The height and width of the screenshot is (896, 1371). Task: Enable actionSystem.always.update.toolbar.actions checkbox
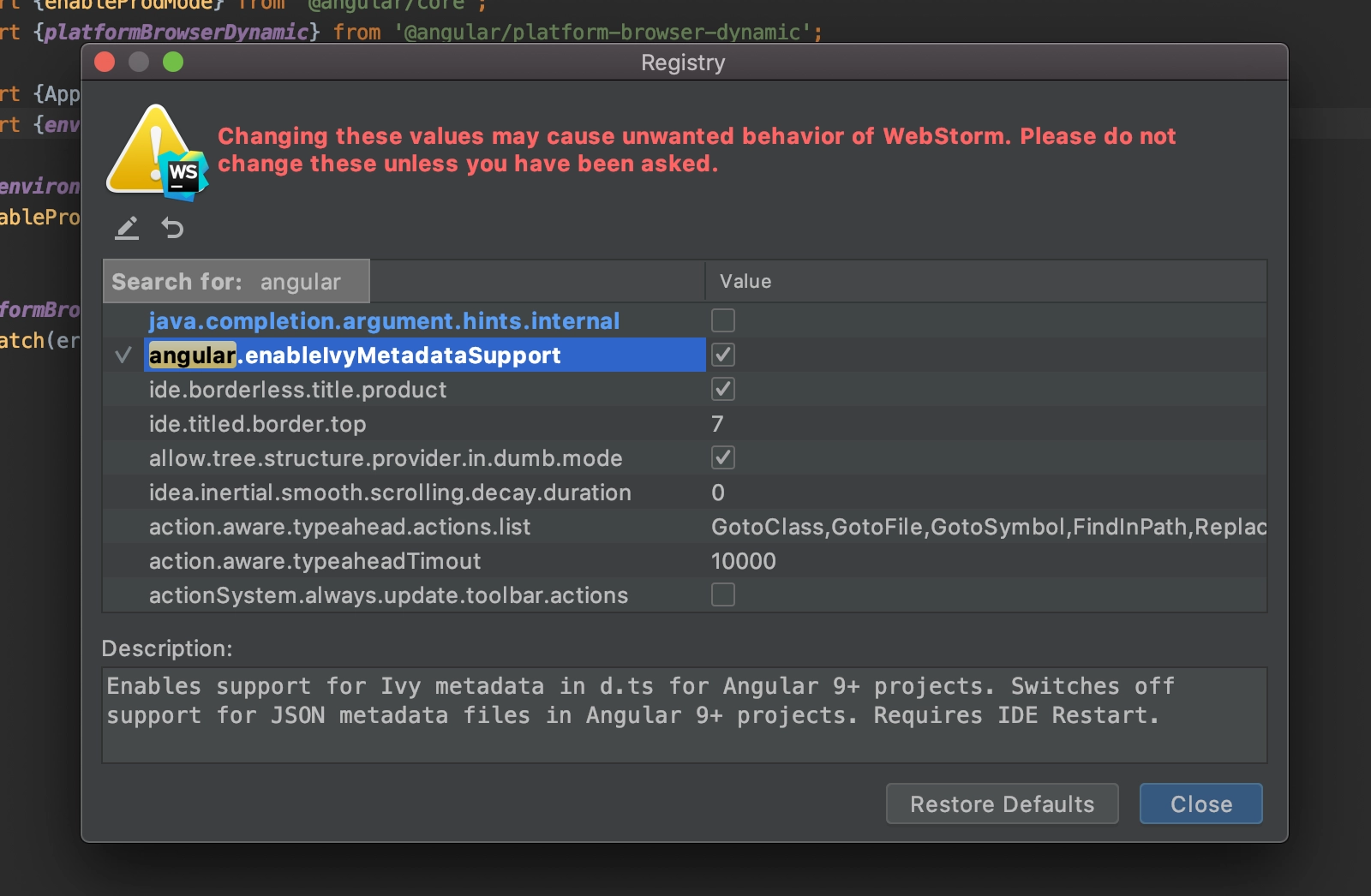723,594
